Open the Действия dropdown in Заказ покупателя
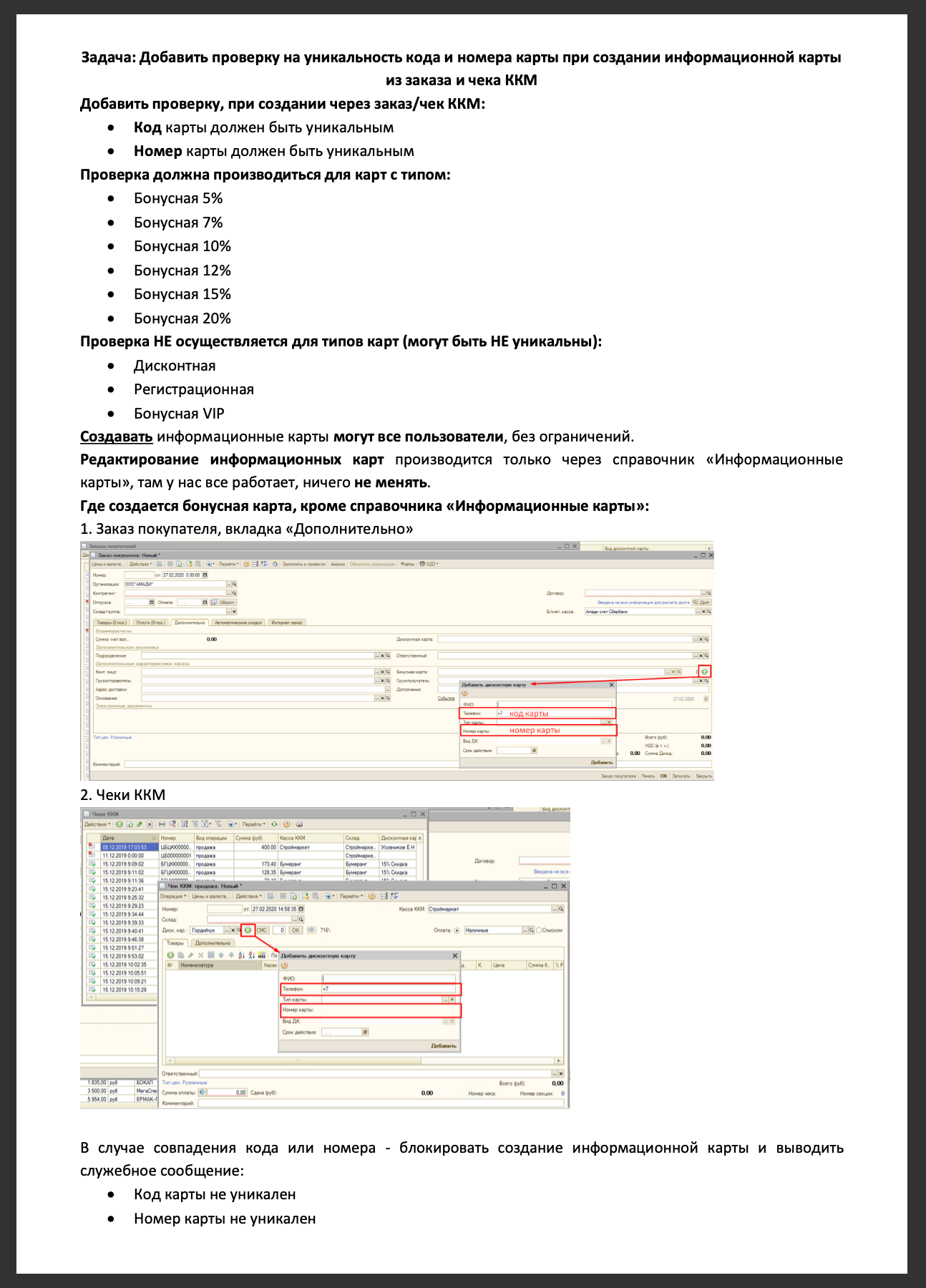926x1288 pixels. [141, 564]
